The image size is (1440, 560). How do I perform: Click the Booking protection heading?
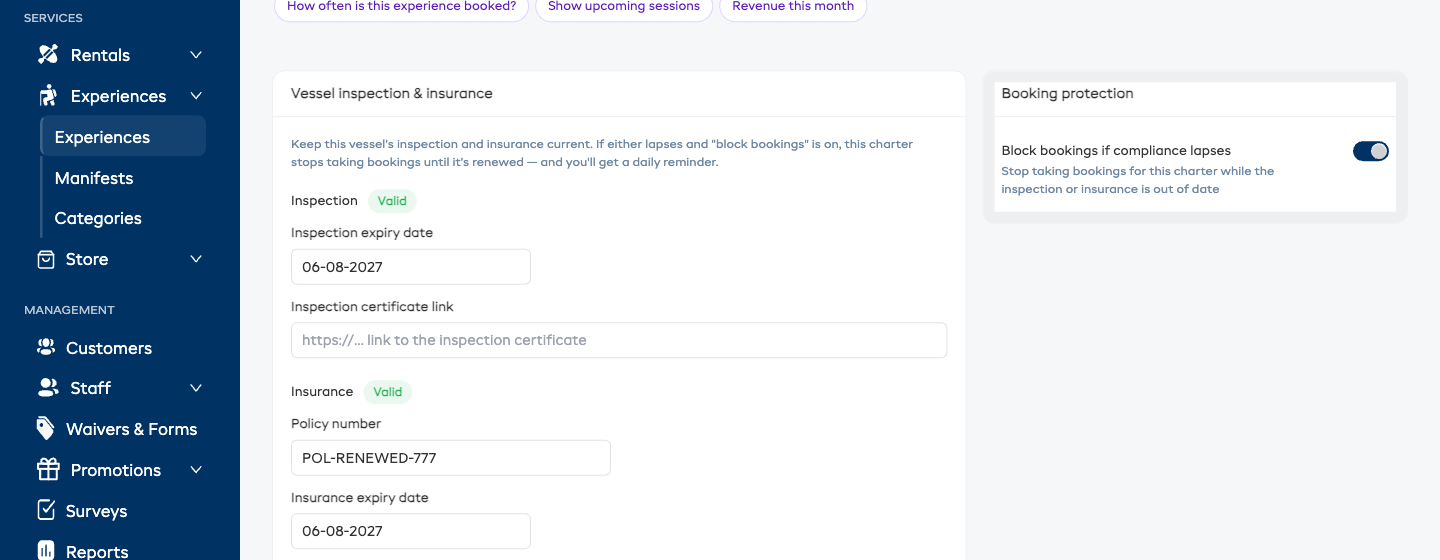(x=1067, y=94)
